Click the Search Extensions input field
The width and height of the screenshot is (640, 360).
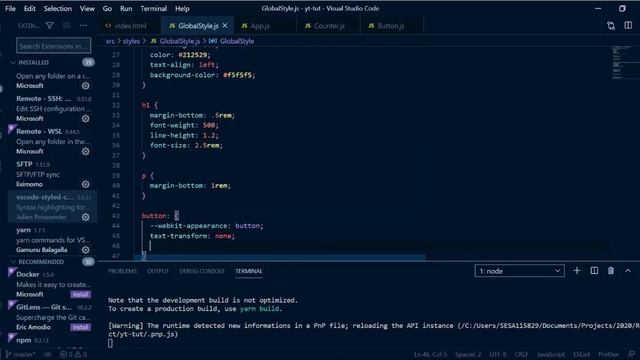point(53,46)
